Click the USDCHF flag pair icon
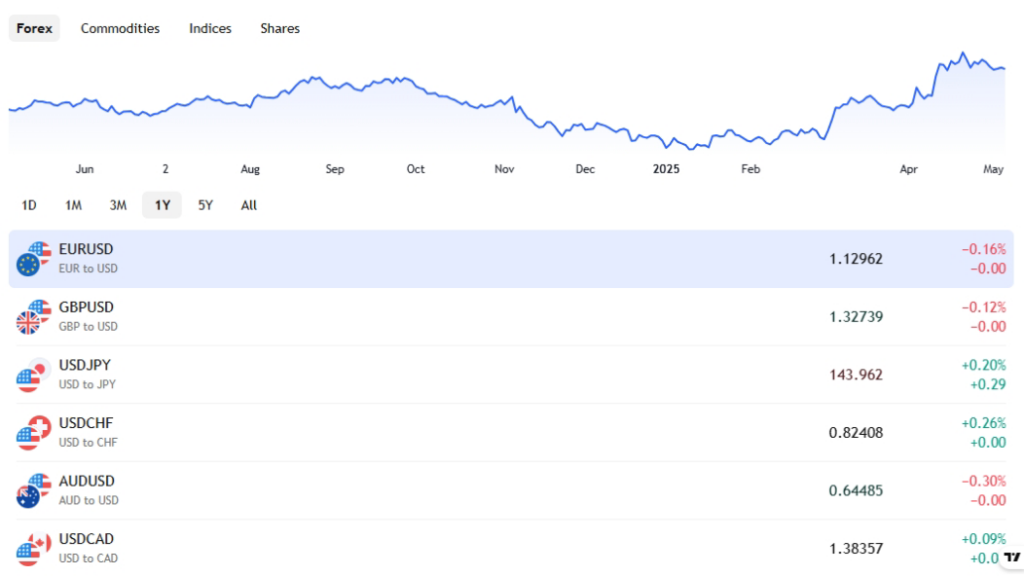This screenshot has height=576, width=1024. click(33, 432)
